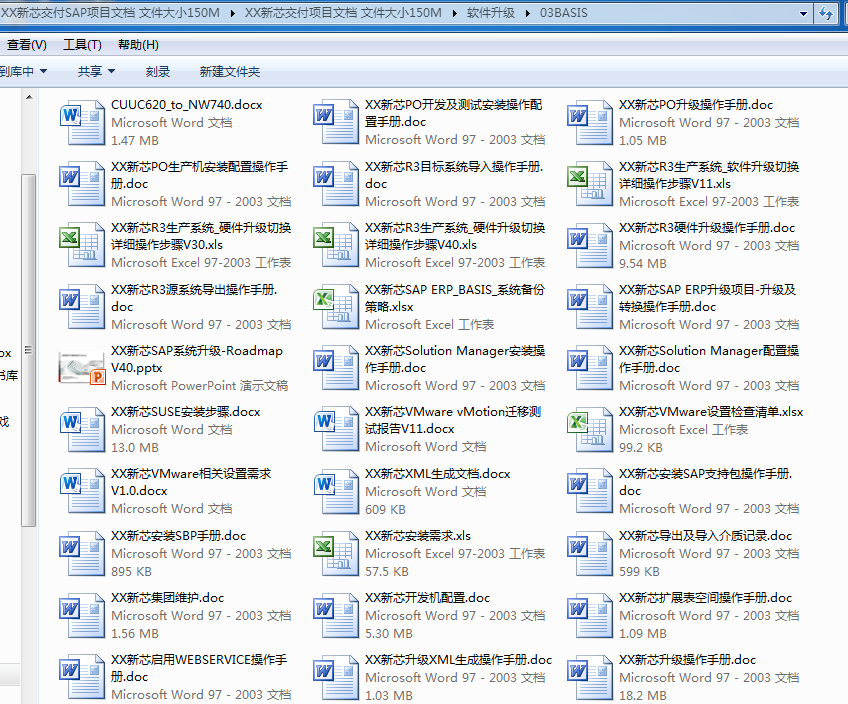Click the Word icon of CUUC620_to_NW740.docx
This screenshot has height=704, width=848.
82,122
